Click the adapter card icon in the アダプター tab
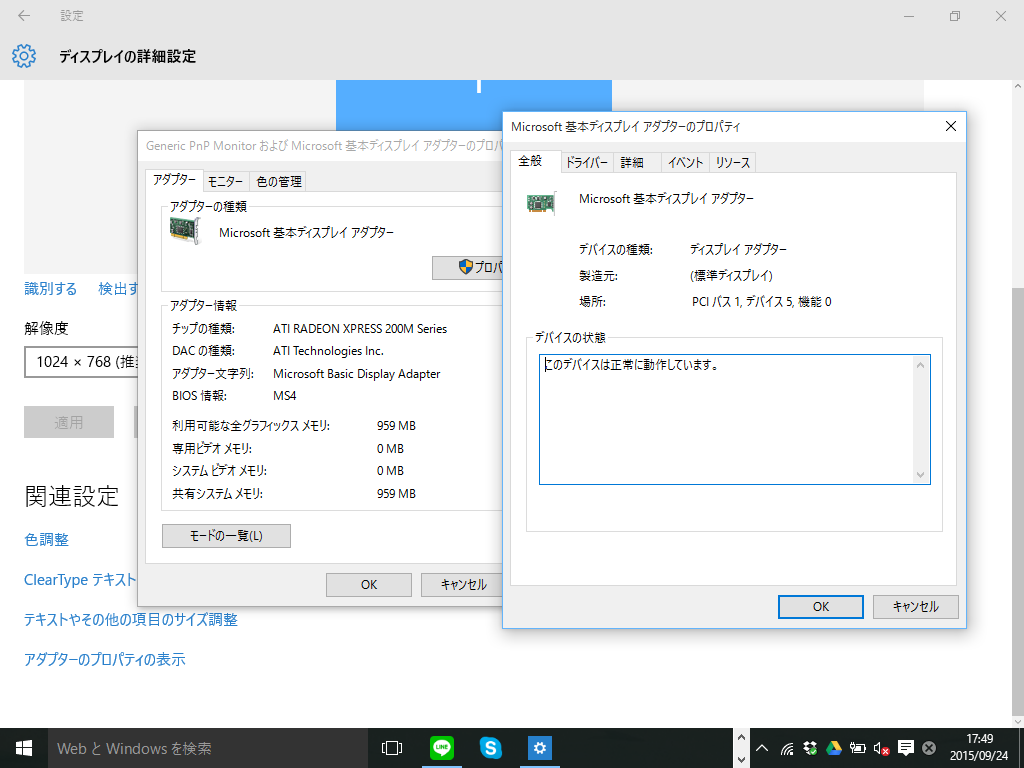Screen dimensions: 1024x768 (185, 231)
